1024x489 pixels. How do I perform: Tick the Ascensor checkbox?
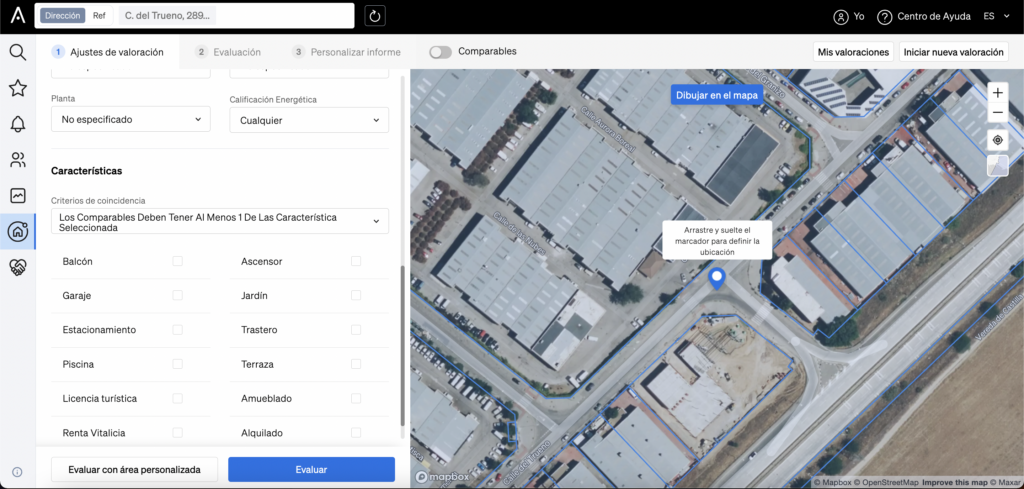point(356,261)
